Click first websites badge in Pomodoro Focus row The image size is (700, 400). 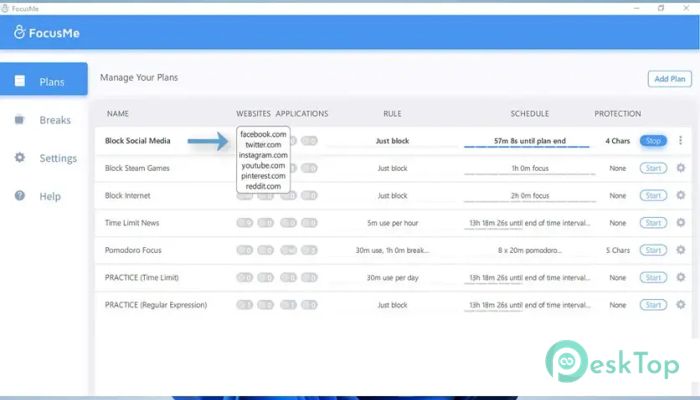click(245, 250)
